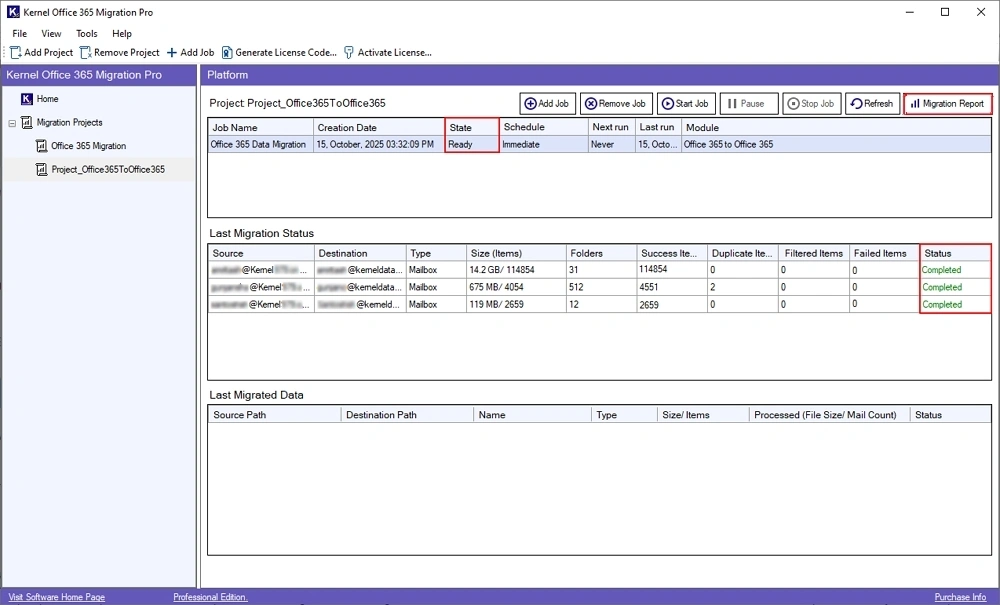Collapse the Migration Projects tree node

pos(12,123)
